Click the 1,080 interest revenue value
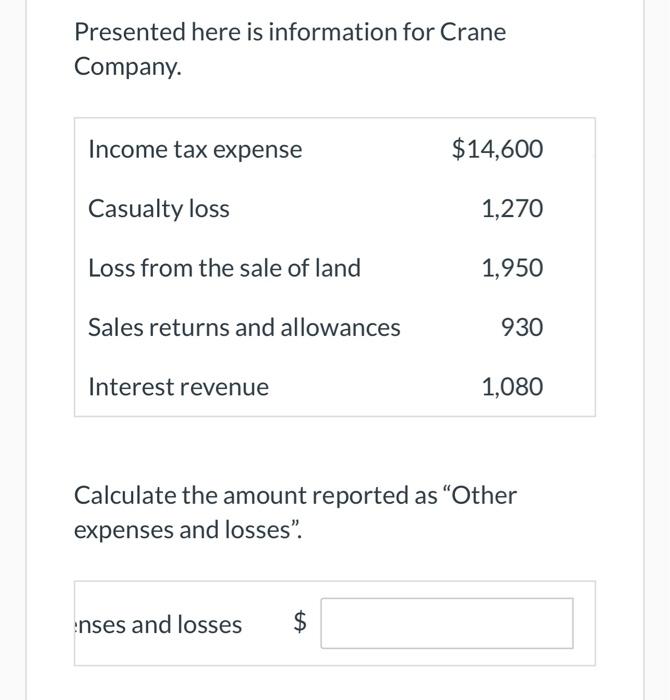The height and width of the screenshot is (700, 670). point(512,387)
